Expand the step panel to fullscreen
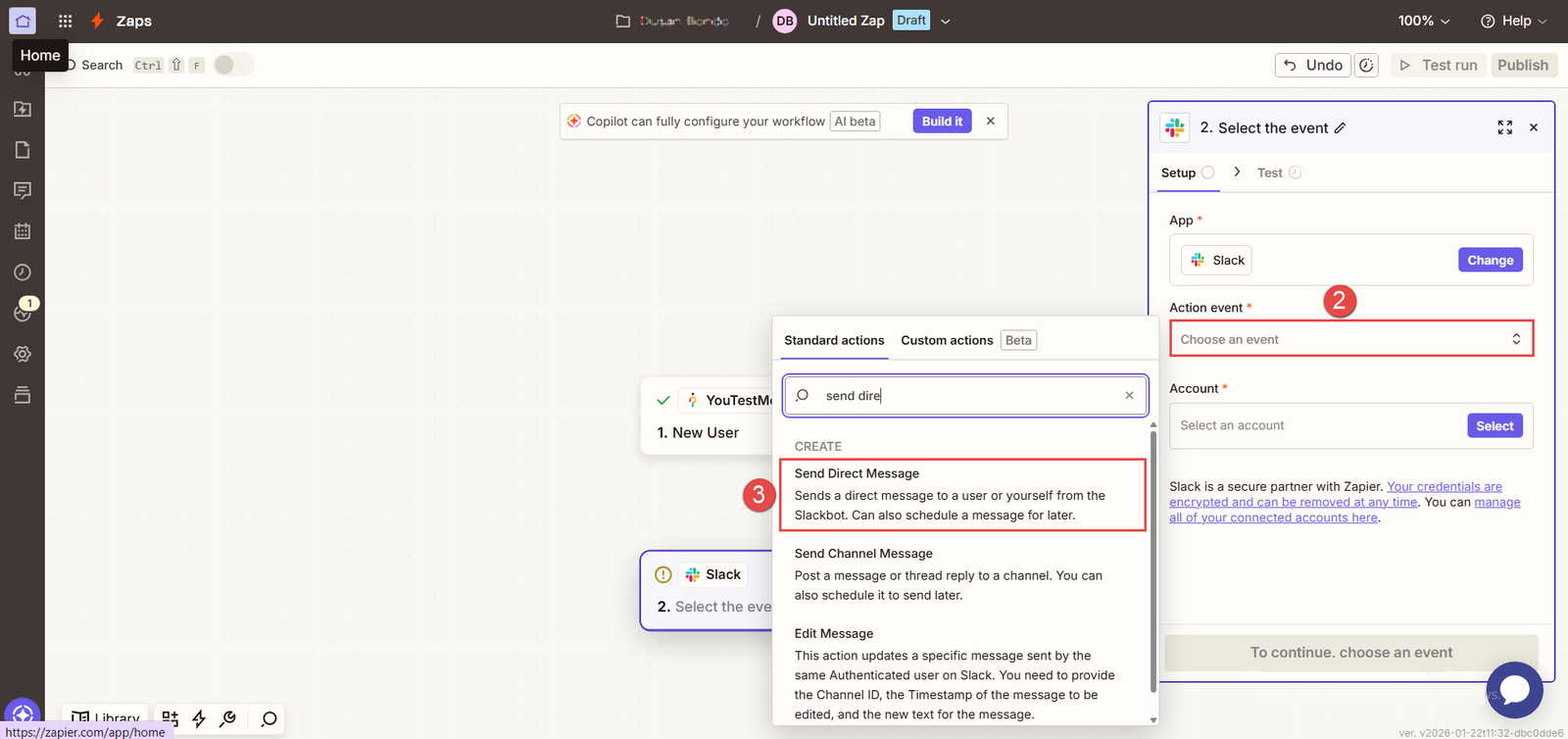1568x739 pixels. pos(1504,127)
